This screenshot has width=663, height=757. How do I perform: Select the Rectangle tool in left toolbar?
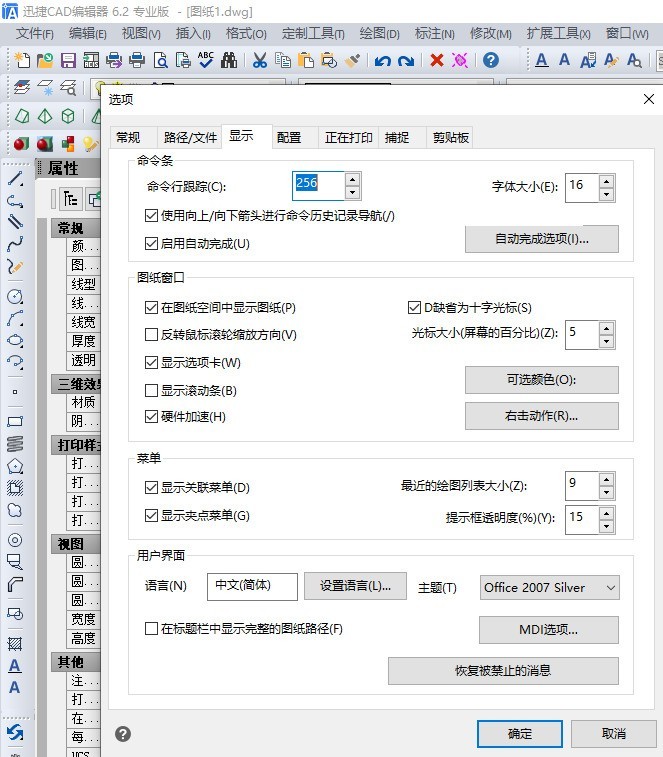(x=15, y=421)
